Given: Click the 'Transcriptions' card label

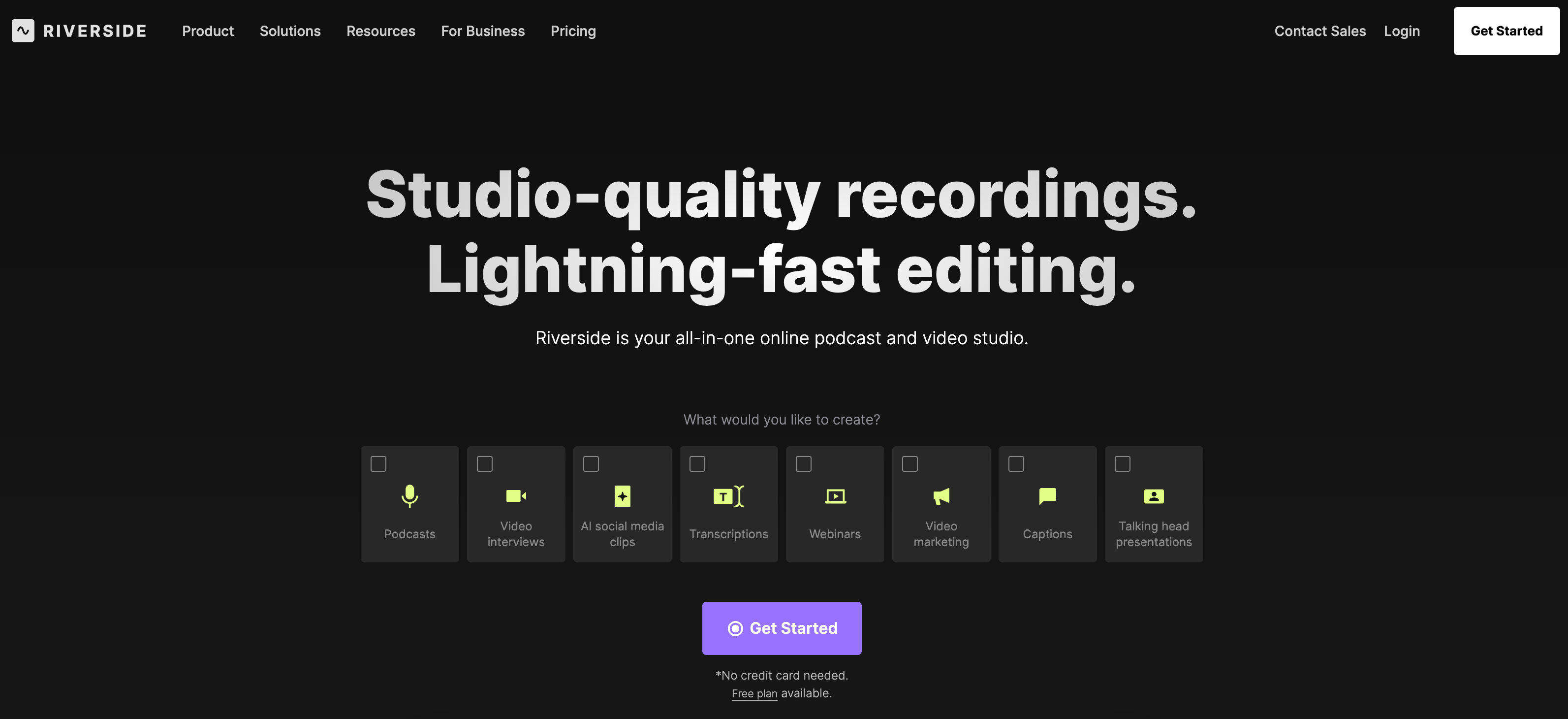Looking at the screenshot, I should coord(728,534).
